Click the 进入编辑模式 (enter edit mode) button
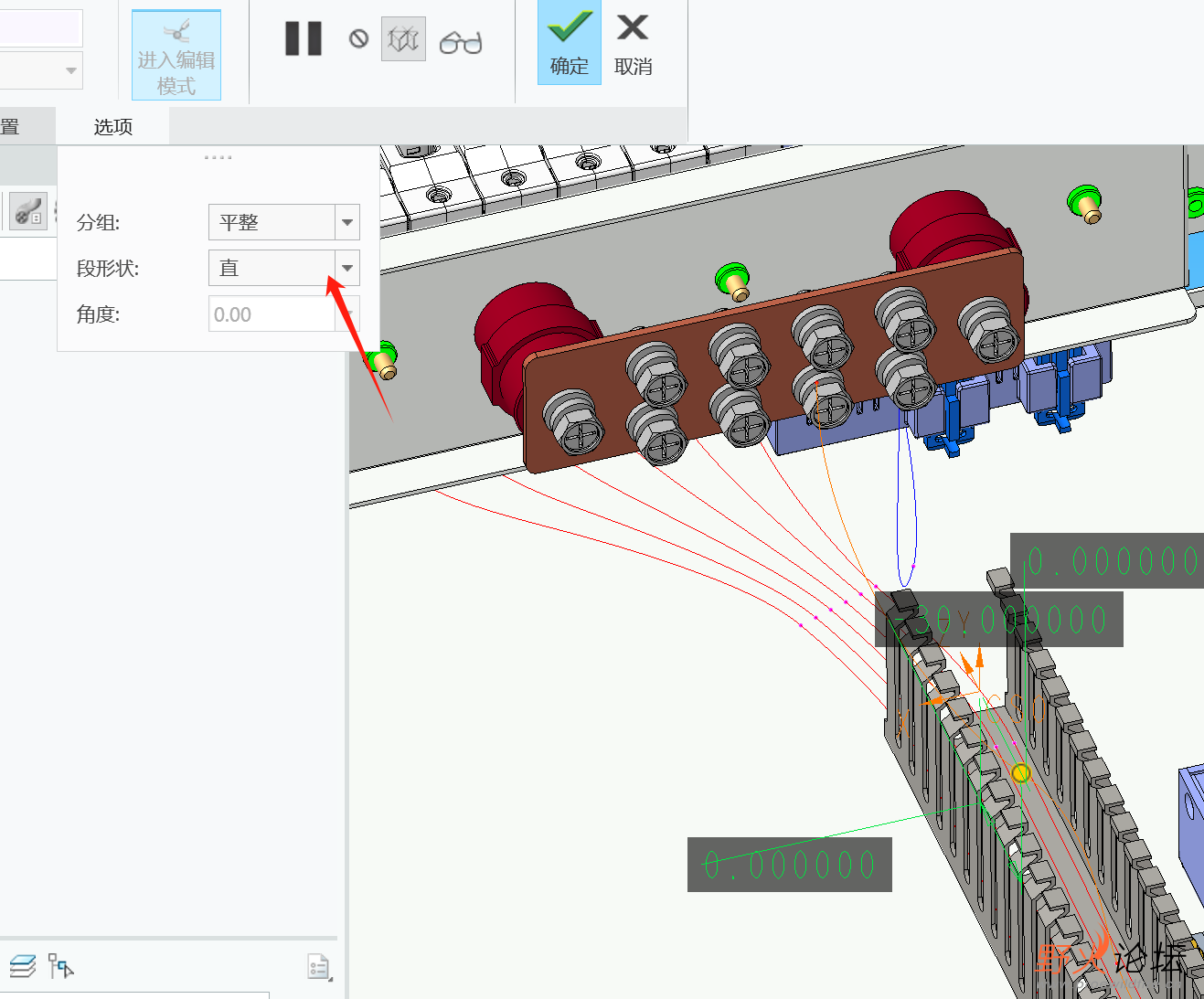Image resolution: width=1204 pixels, height=999 pixels. point(176,56)
